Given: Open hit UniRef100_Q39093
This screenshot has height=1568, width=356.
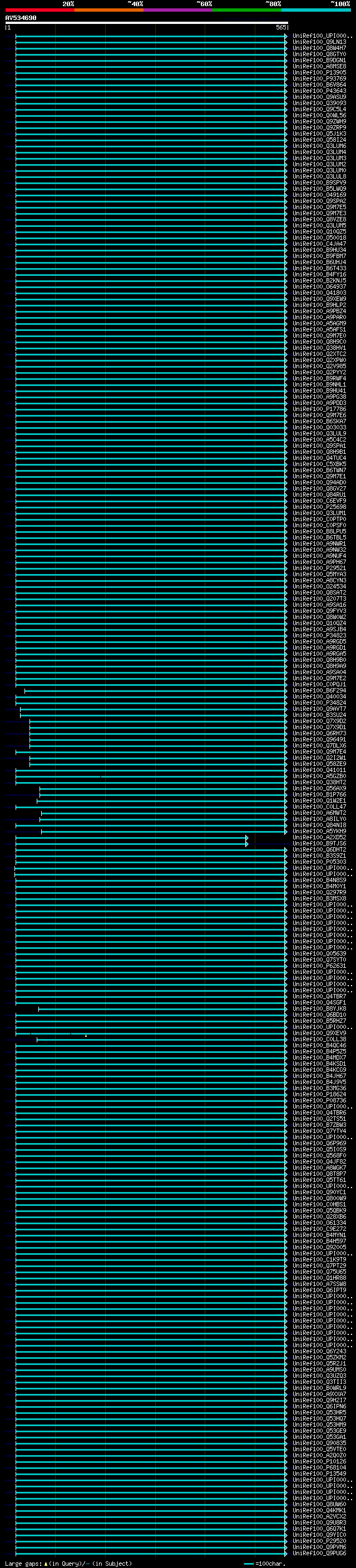Looking at the screenshot, I should [319, 103].
